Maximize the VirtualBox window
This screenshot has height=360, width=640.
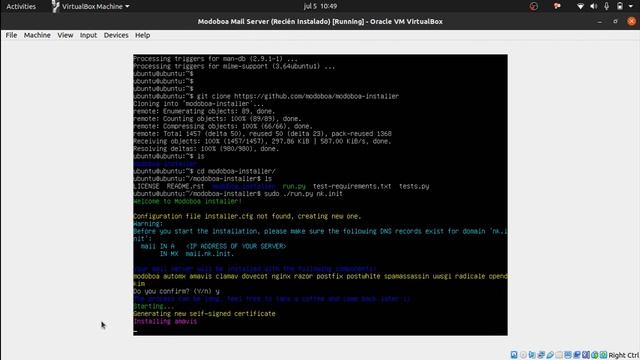coord(616,21)
